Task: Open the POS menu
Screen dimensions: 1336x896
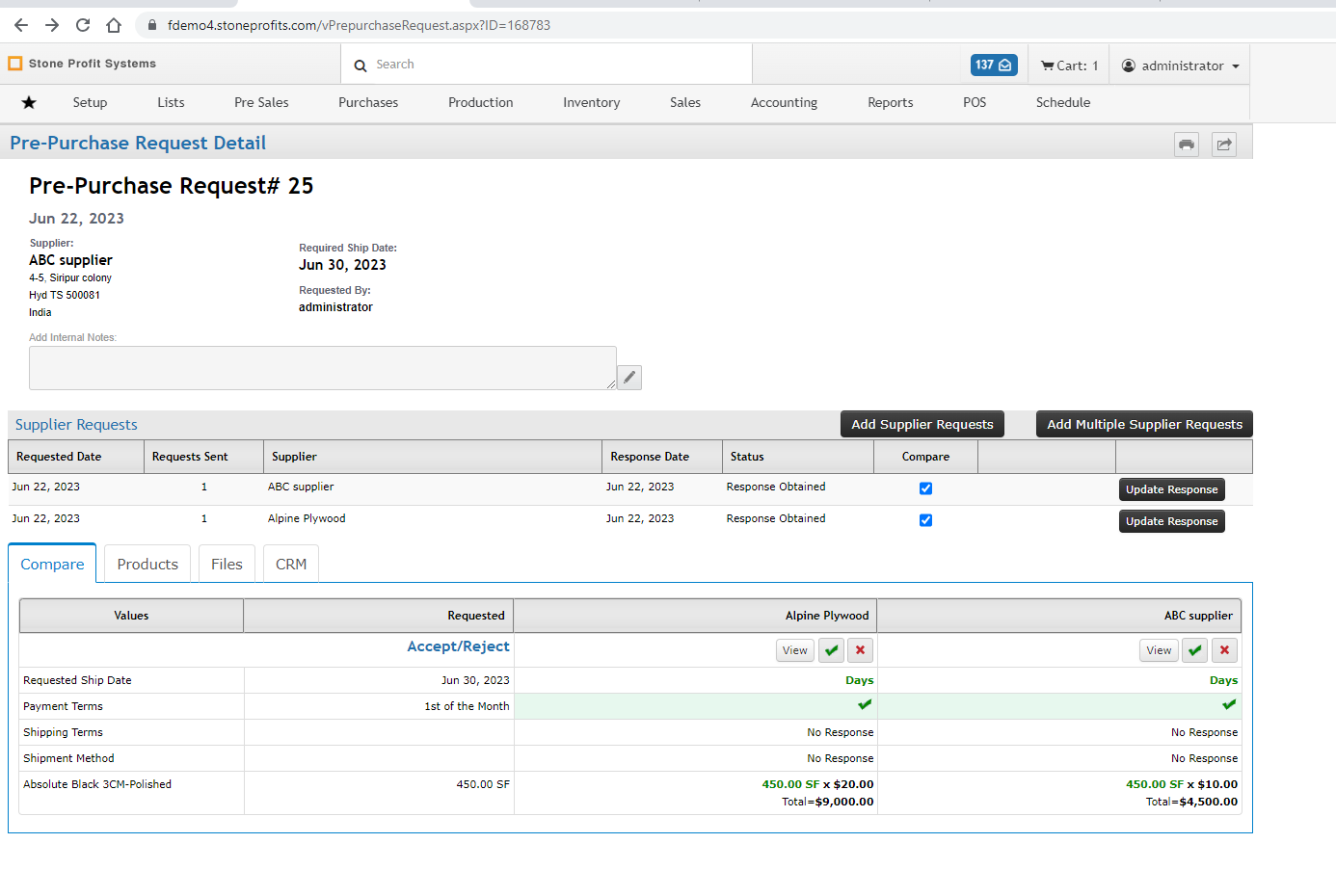Action: click(975, 102)
